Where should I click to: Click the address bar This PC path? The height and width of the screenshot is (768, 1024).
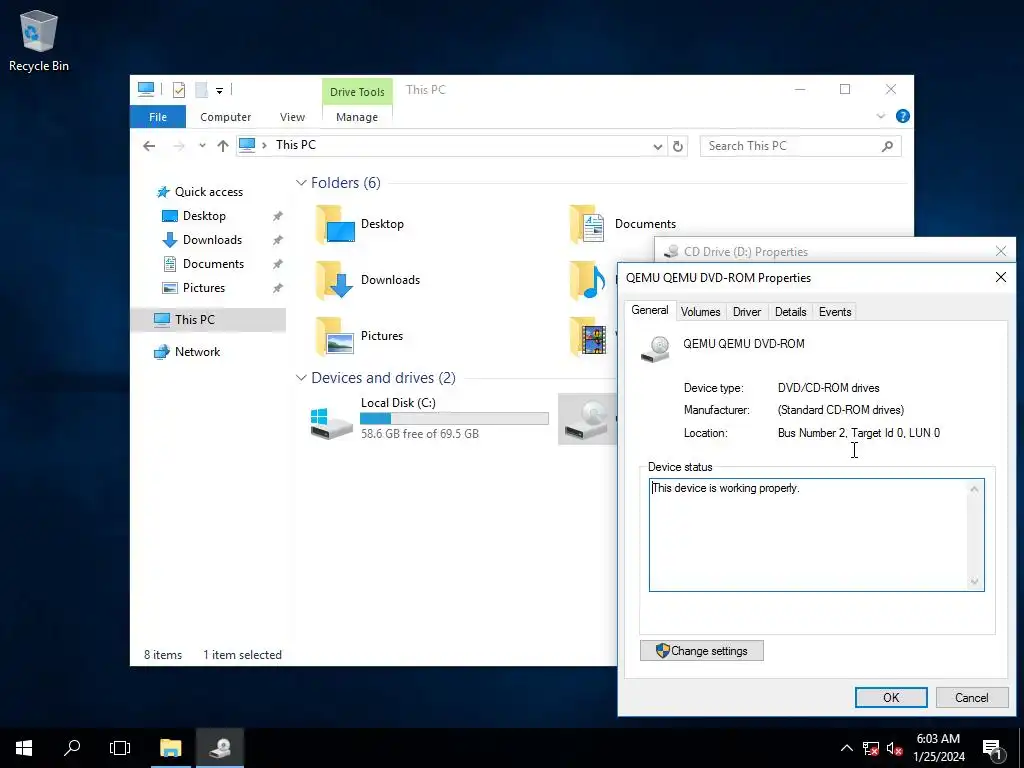pyautogui.click(x=295, y=145)
